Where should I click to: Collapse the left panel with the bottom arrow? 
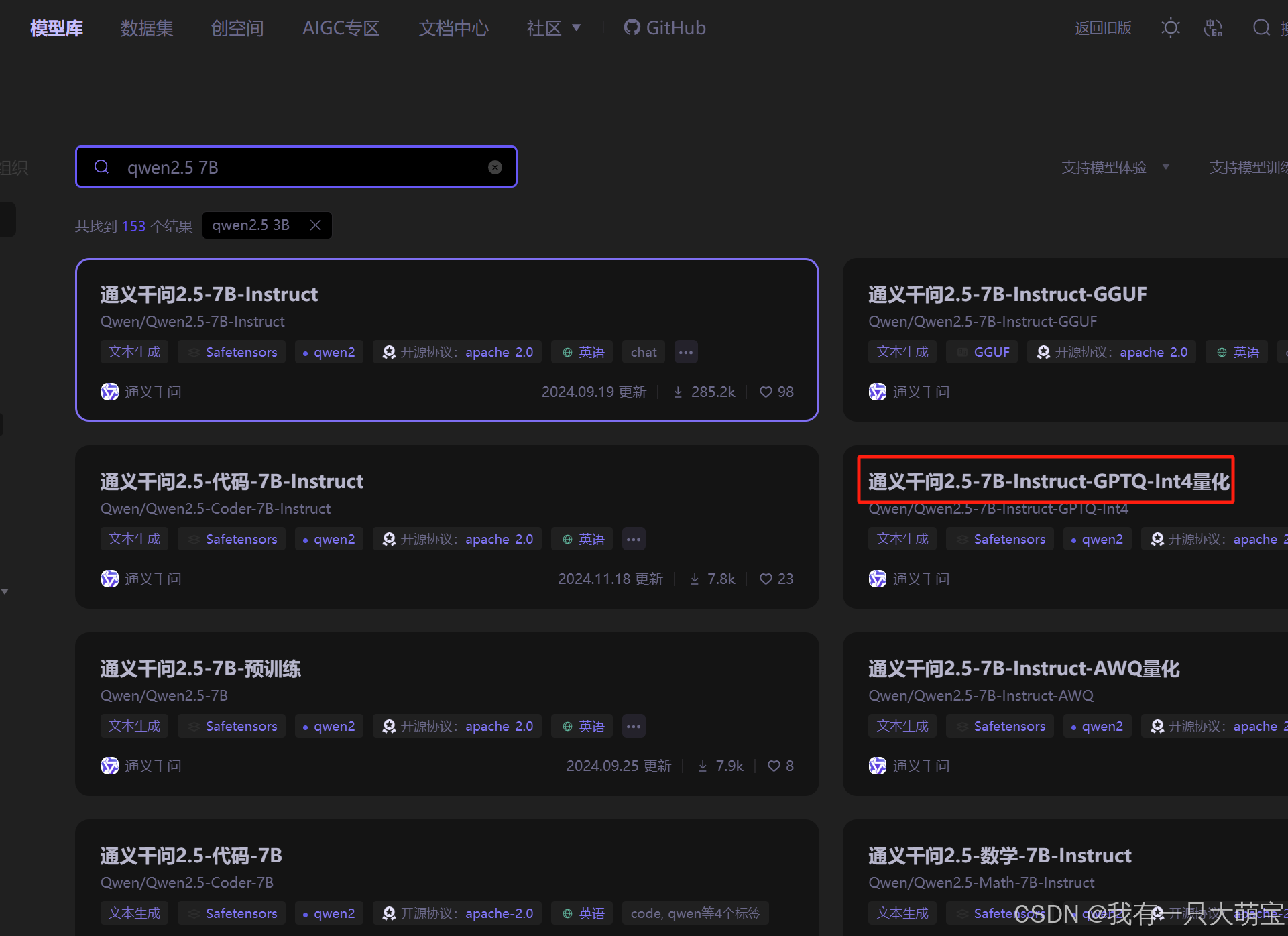click(5, 591)
